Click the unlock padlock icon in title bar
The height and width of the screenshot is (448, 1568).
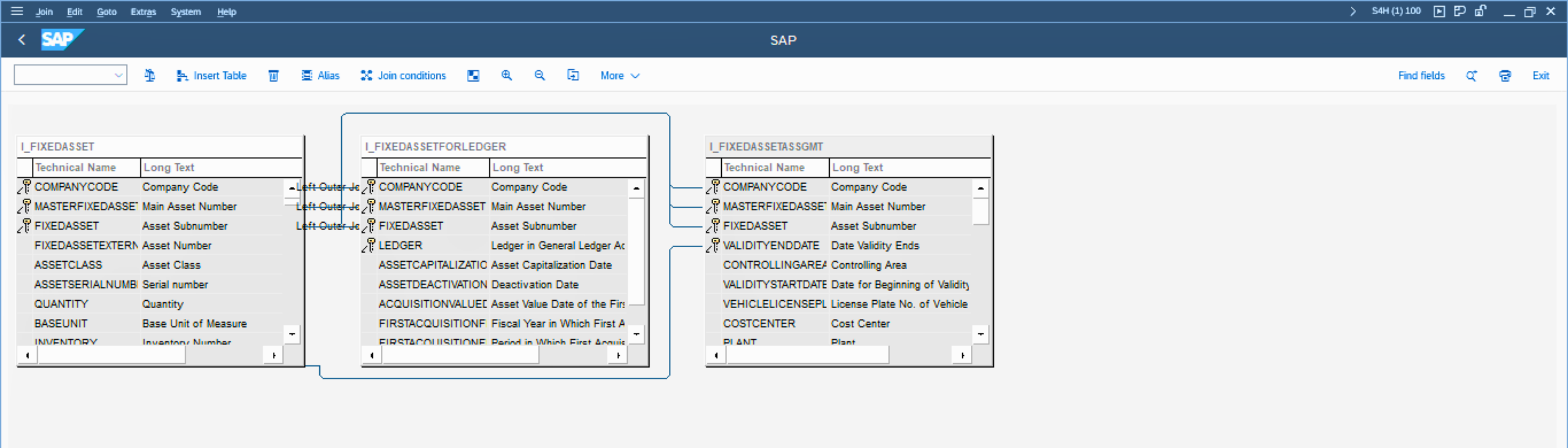coord(1480,11)
